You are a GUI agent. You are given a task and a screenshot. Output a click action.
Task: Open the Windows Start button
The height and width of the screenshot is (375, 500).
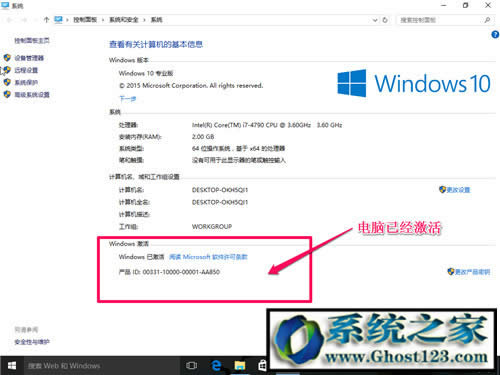click(12, 366)
